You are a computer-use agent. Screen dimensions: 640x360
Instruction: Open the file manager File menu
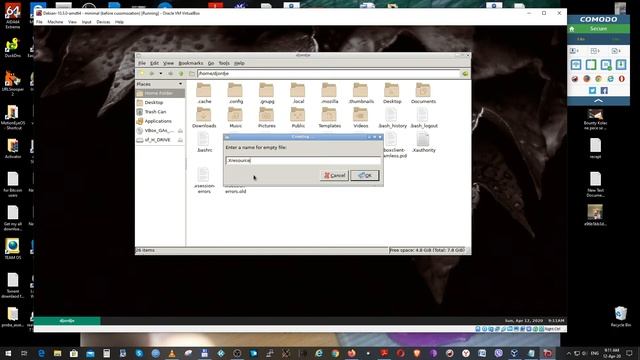(142, 63)
